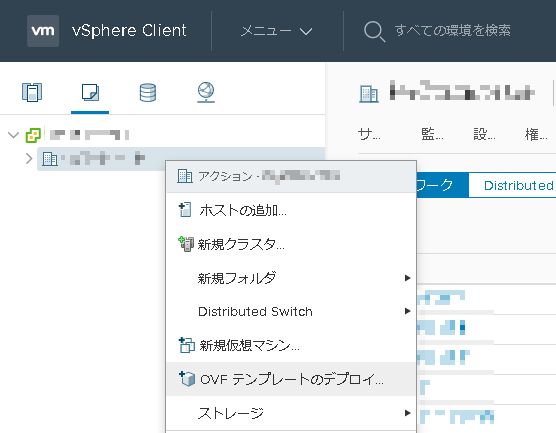Open the メニュー dropdown
The image size is (556, 433).
(x=277, y=31)
